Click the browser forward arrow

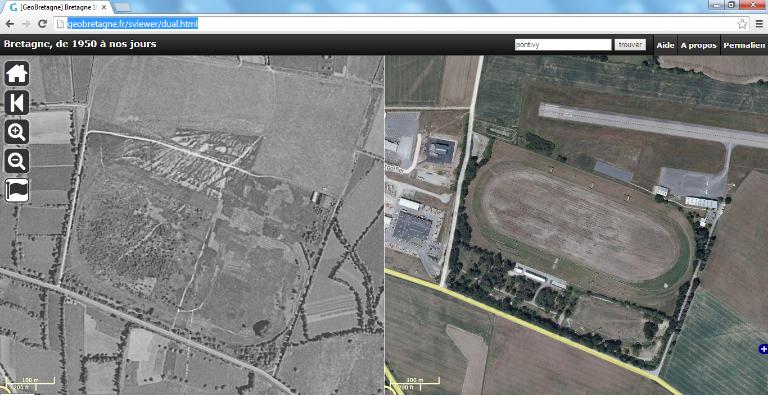[x=26, y=24]
